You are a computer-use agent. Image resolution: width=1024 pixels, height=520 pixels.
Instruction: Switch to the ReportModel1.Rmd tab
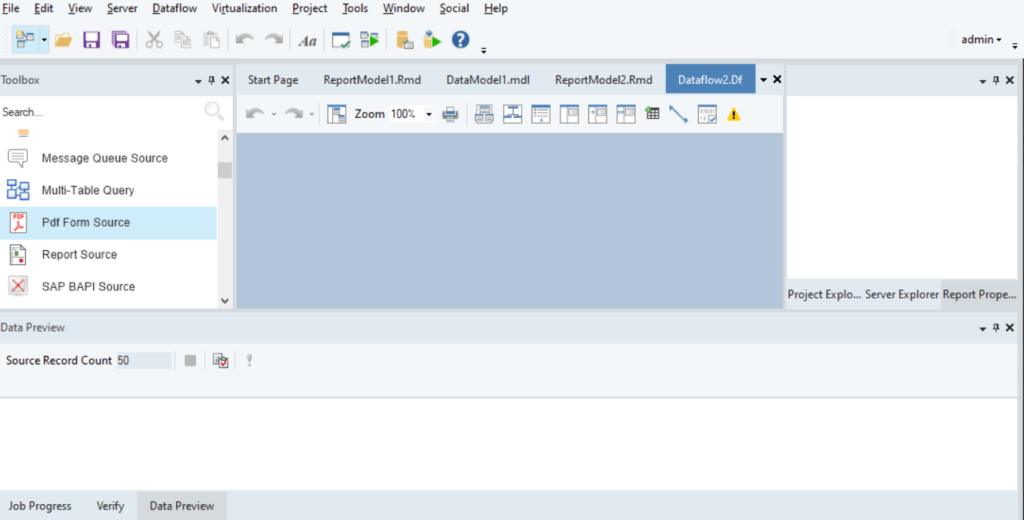pyautogui.click(x=372, y=80)
